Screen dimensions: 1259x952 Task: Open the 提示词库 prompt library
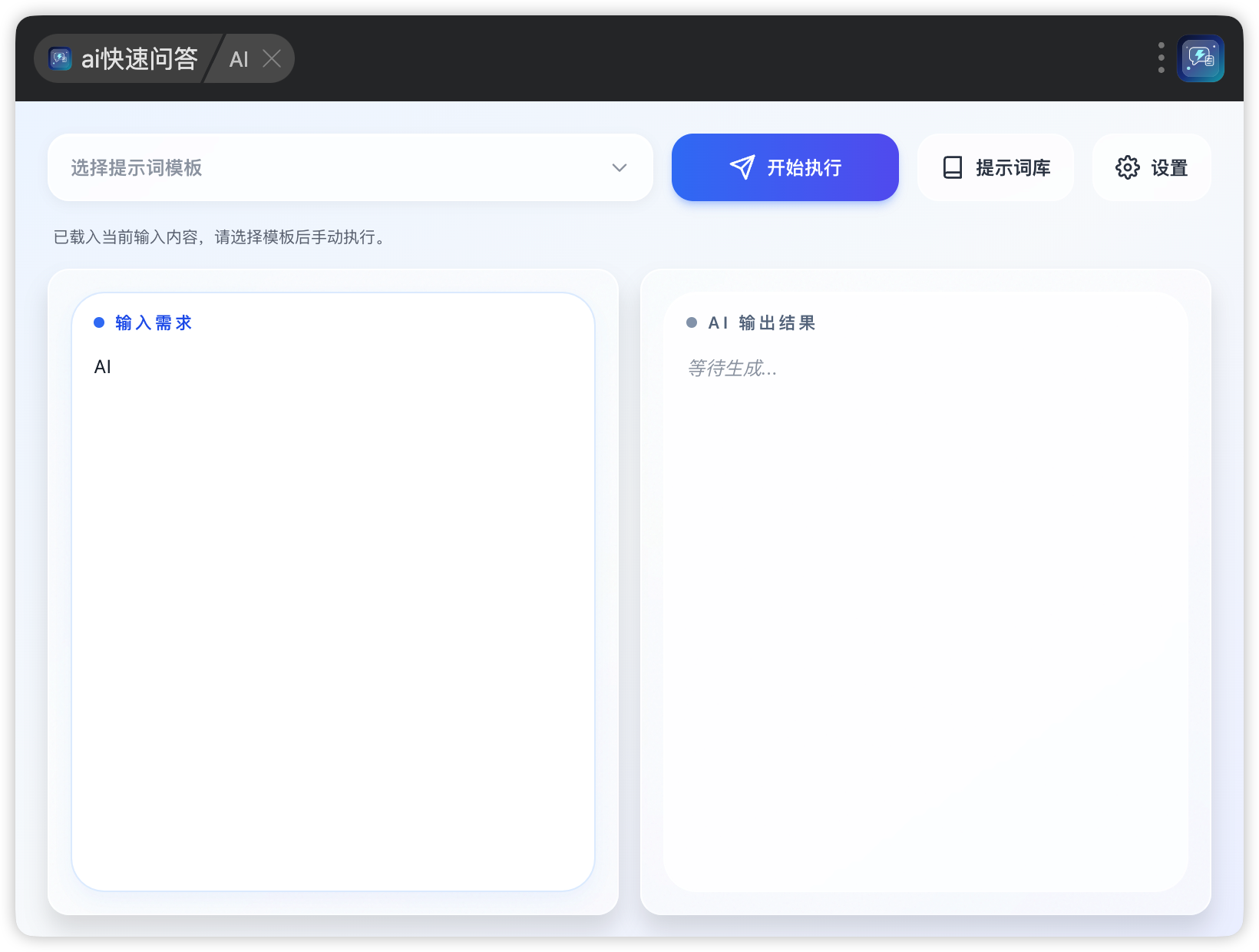pos(1012,167)
